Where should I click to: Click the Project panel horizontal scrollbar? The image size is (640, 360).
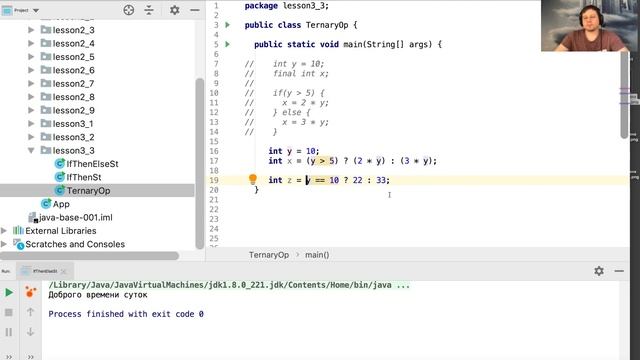(x=89, y=256)
